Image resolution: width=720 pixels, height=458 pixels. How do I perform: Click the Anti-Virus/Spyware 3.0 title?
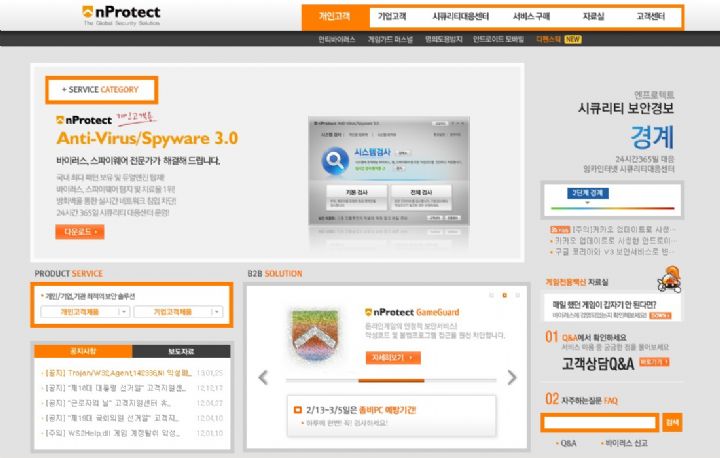click(147, 138)
